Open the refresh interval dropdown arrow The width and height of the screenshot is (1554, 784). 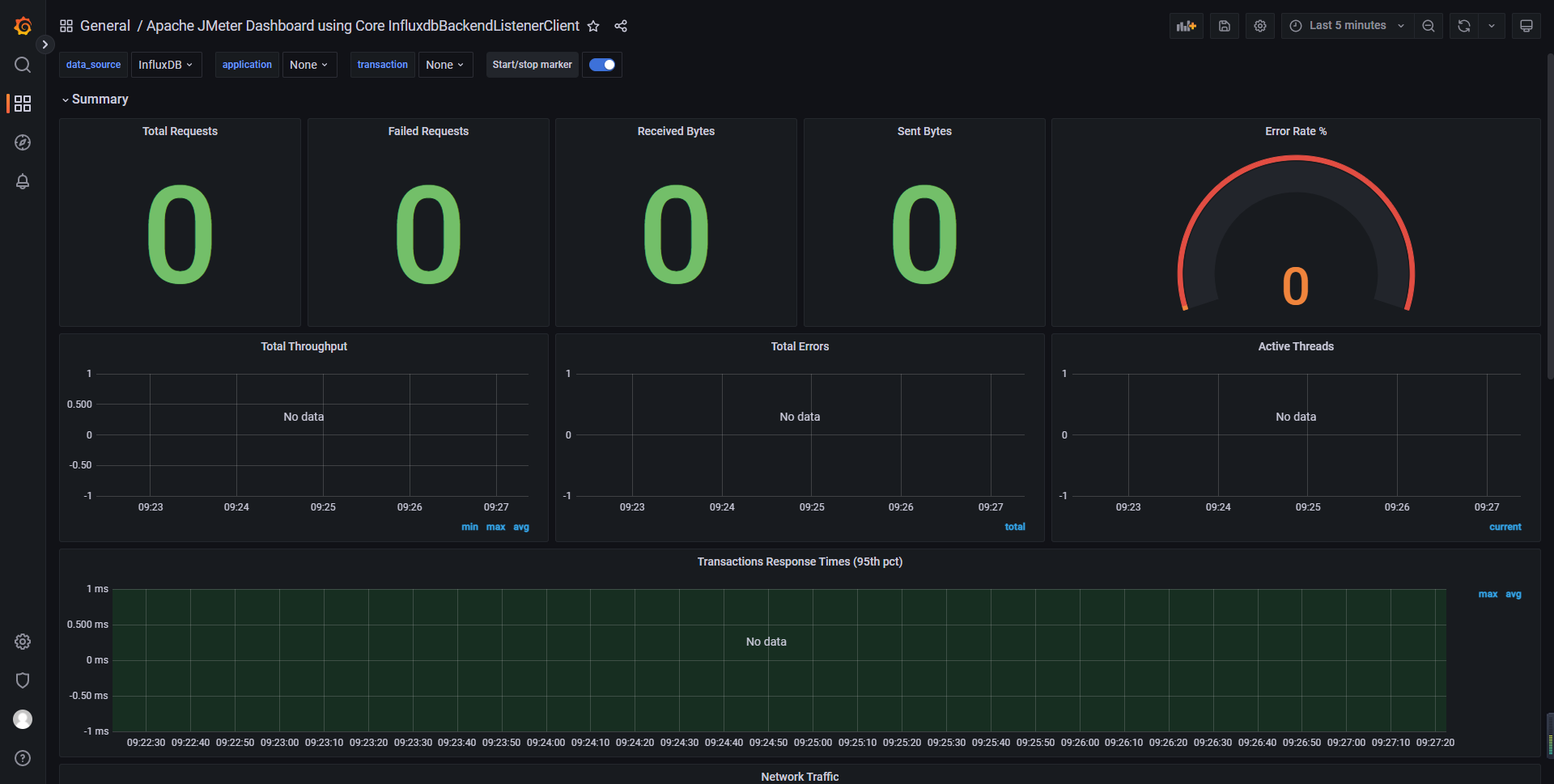(1492, 26)
